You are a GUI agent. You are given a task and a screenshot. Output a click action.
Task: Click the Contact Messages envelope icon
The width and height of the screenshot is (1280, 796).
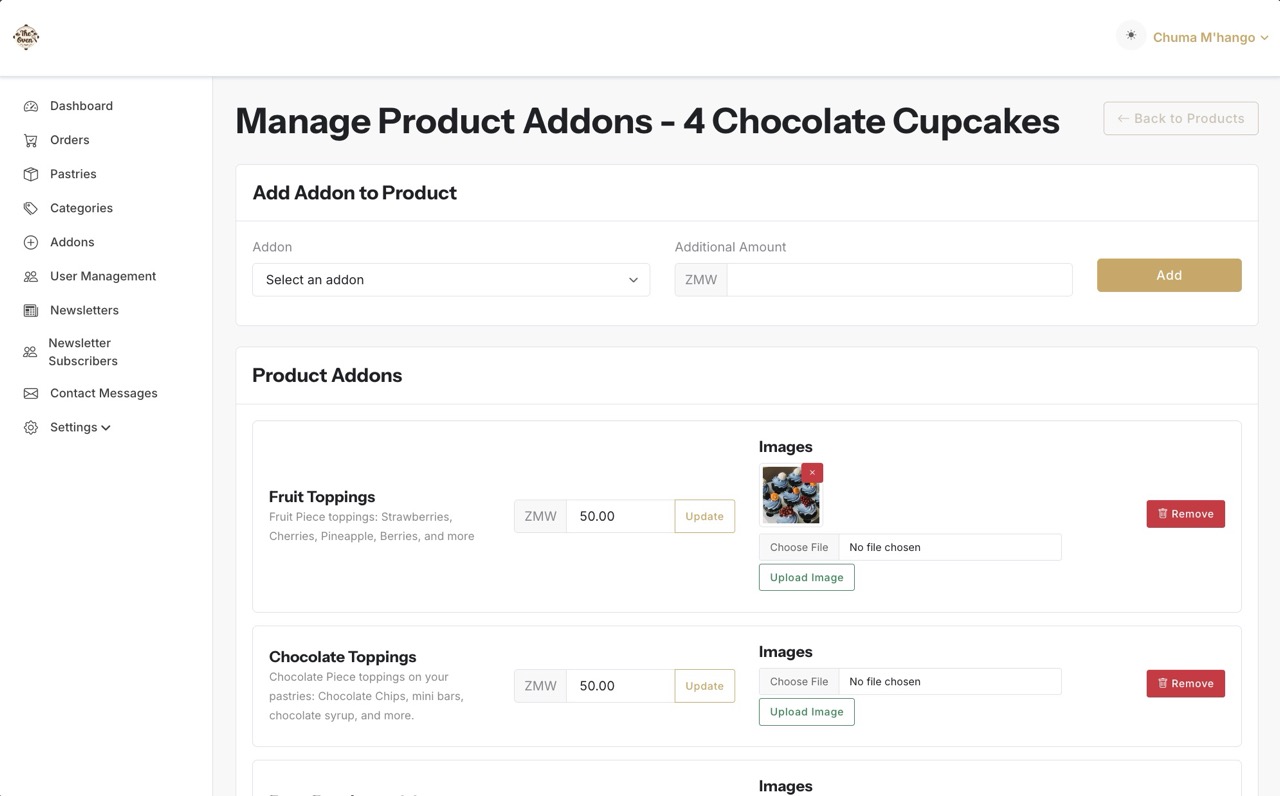[31, 393]
